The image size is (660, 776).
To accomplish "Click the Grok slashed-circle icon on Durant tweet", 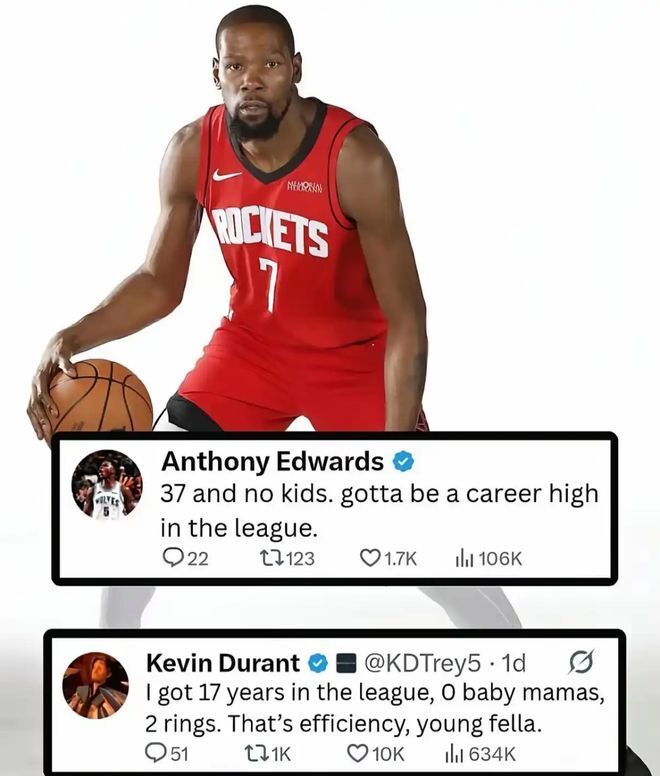I will pos(580,663).
